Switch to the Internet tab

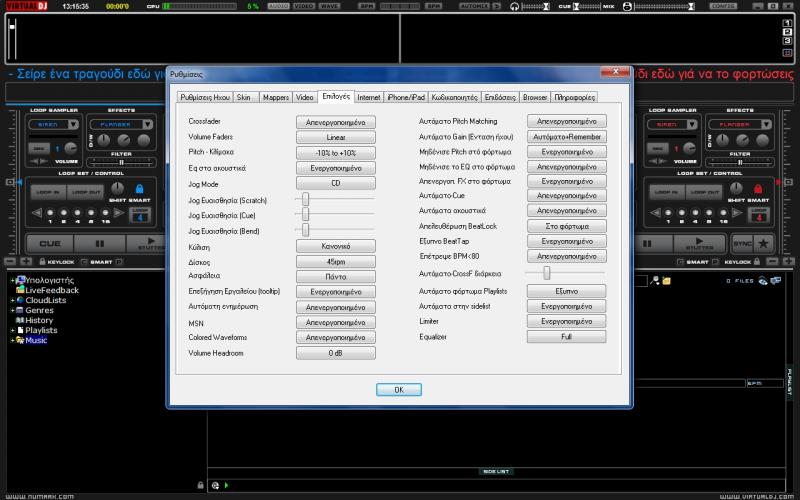point(368,97)
